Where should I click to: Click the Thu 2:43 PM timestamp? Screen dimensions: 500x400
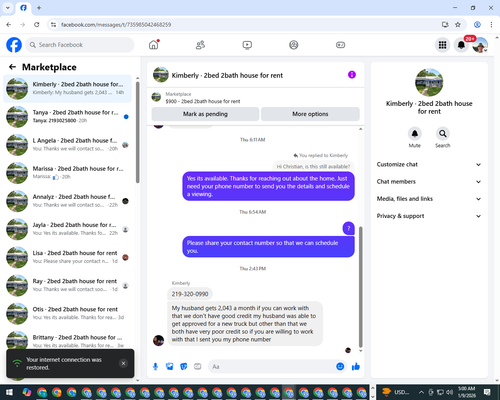click(253, 269)
